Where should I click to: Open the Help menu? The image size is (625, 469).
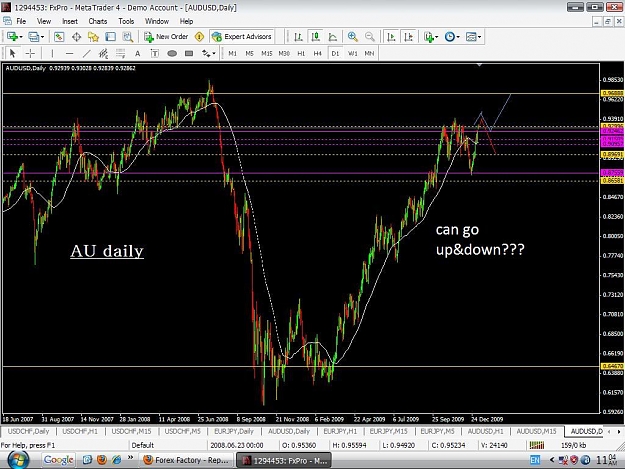(186, 21)
